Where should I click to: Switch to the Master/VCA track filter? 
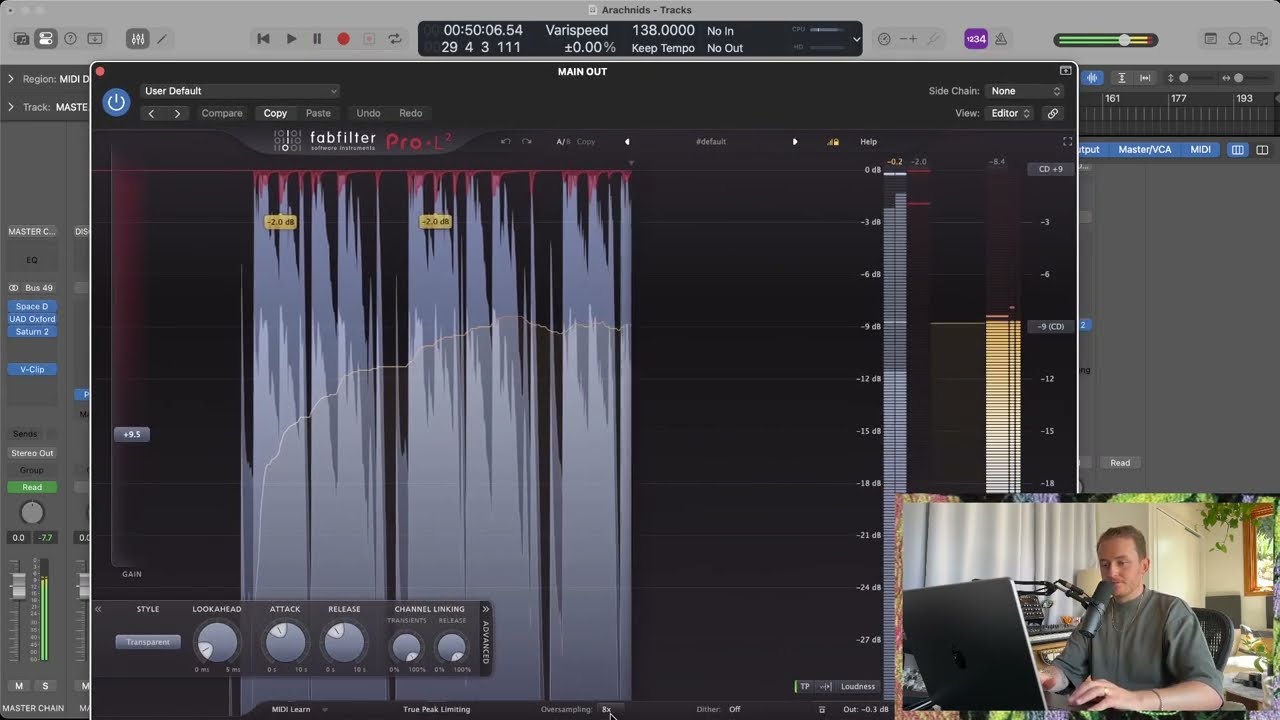coord(1144,150)
